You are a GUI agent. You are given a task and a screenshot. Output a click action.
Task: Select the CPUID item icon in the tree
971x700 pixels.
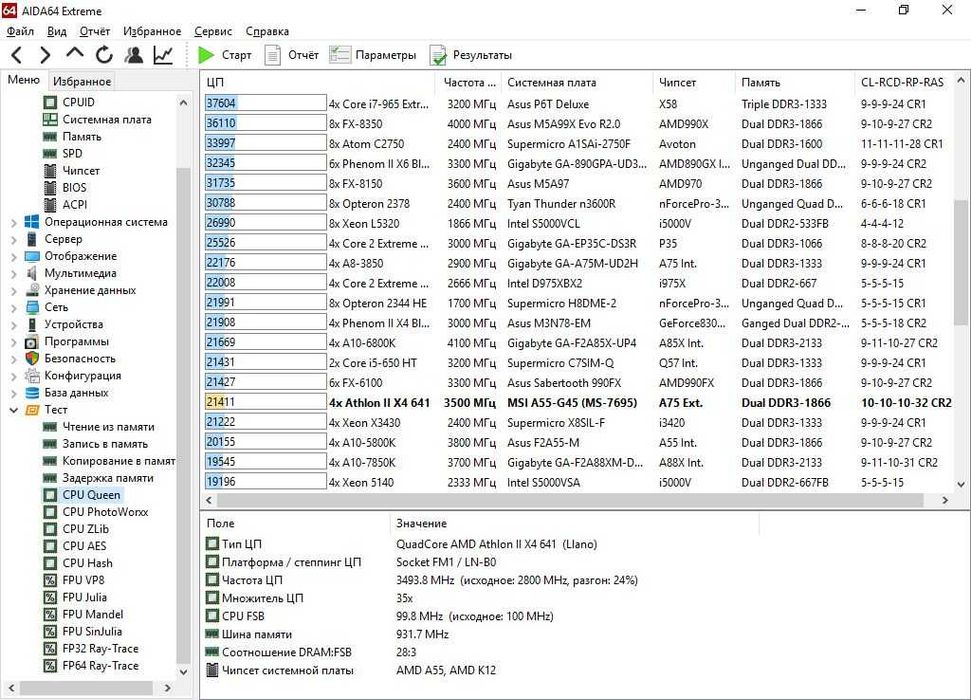pos(50,102)
